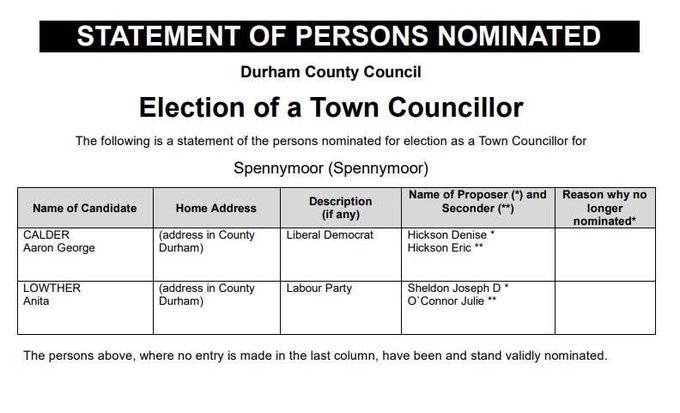Click the Election of a Town Councillor title

click(x=331, y=107)
